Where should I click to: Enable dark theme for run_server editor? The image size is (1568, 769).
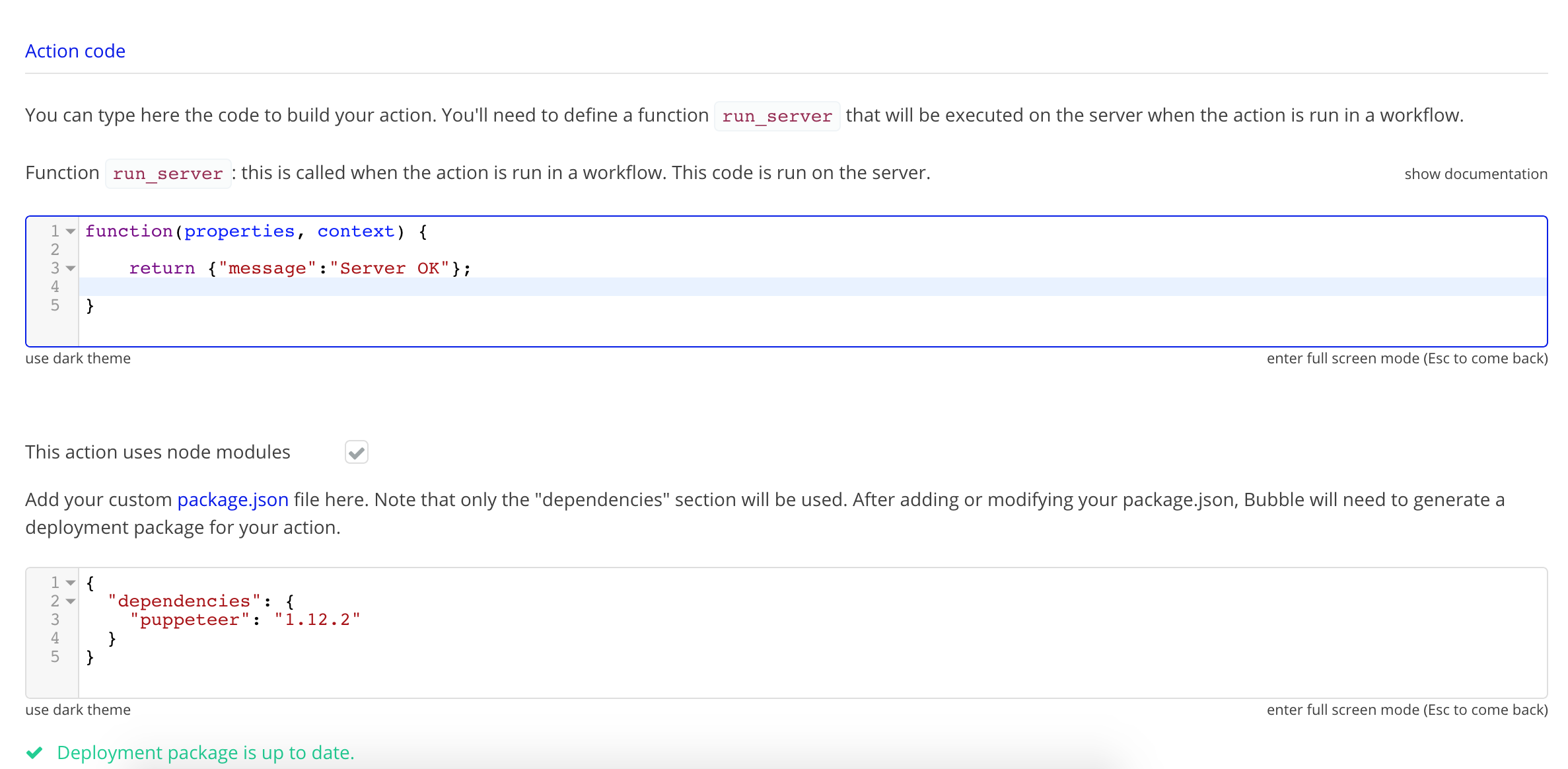point(78,358)
